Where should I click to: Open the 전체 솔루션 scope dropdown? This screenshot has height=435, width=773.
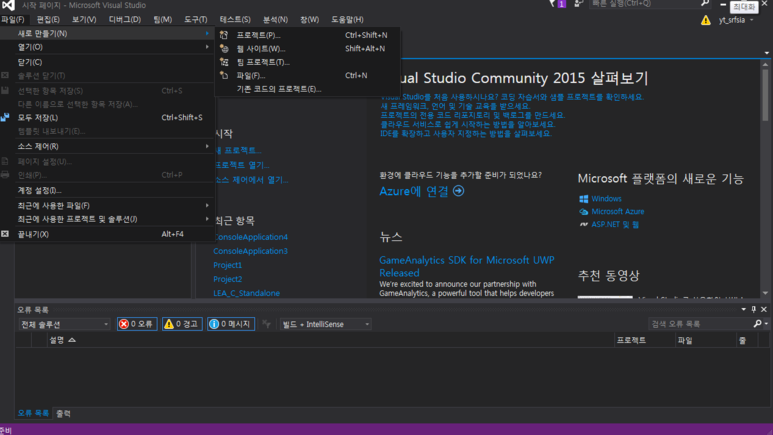coord(64,324)
